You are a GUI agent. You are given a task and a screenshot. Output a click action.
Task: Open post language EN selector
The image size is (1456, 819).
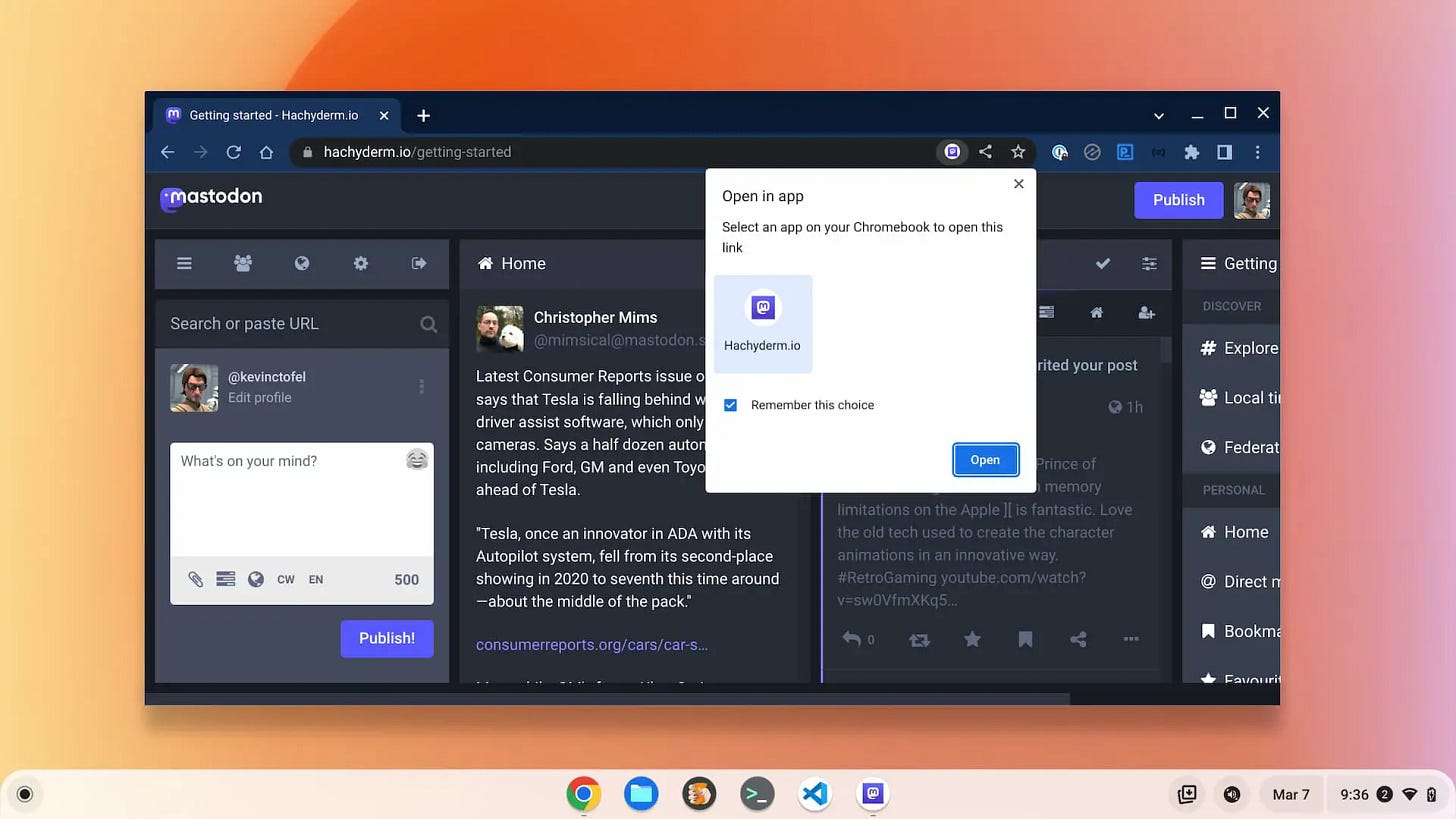316,579
